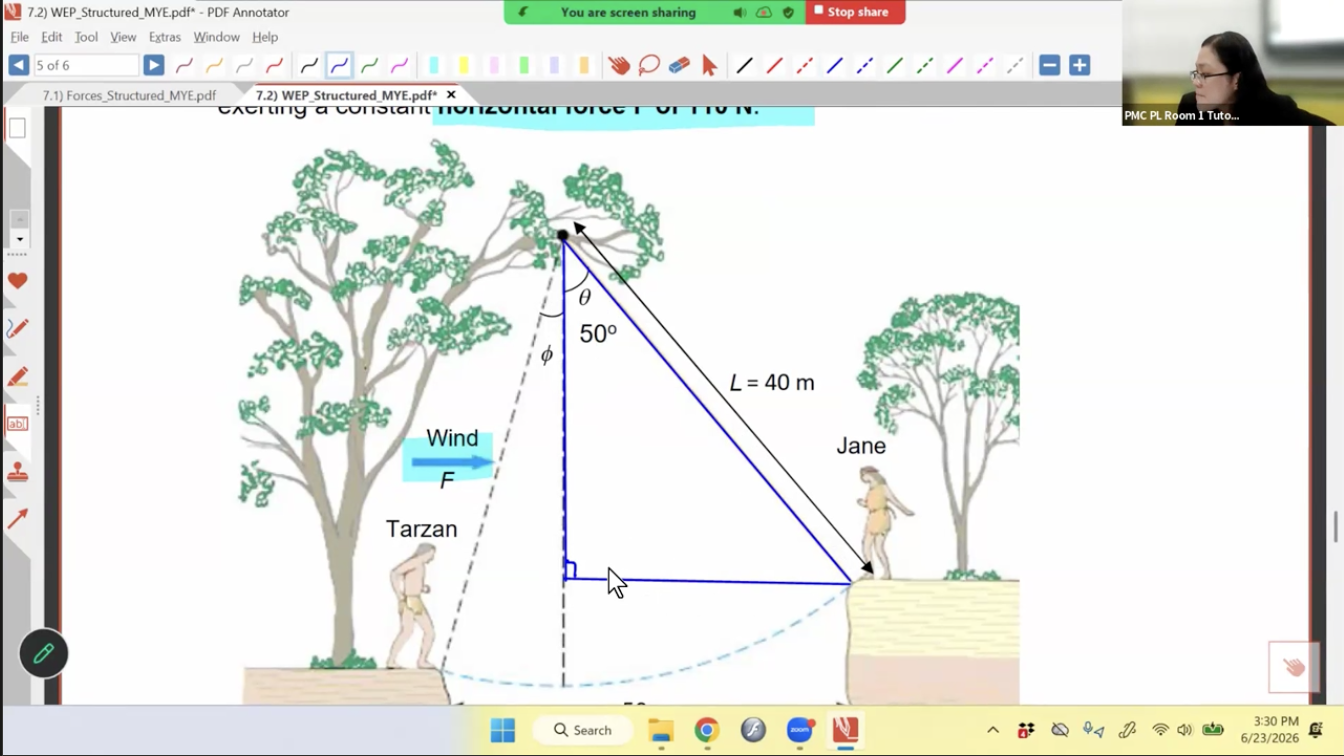This screenshot has width=1344, height=756.
Task: Pick the magenta dashed line tool
Action: coord(984,65)
